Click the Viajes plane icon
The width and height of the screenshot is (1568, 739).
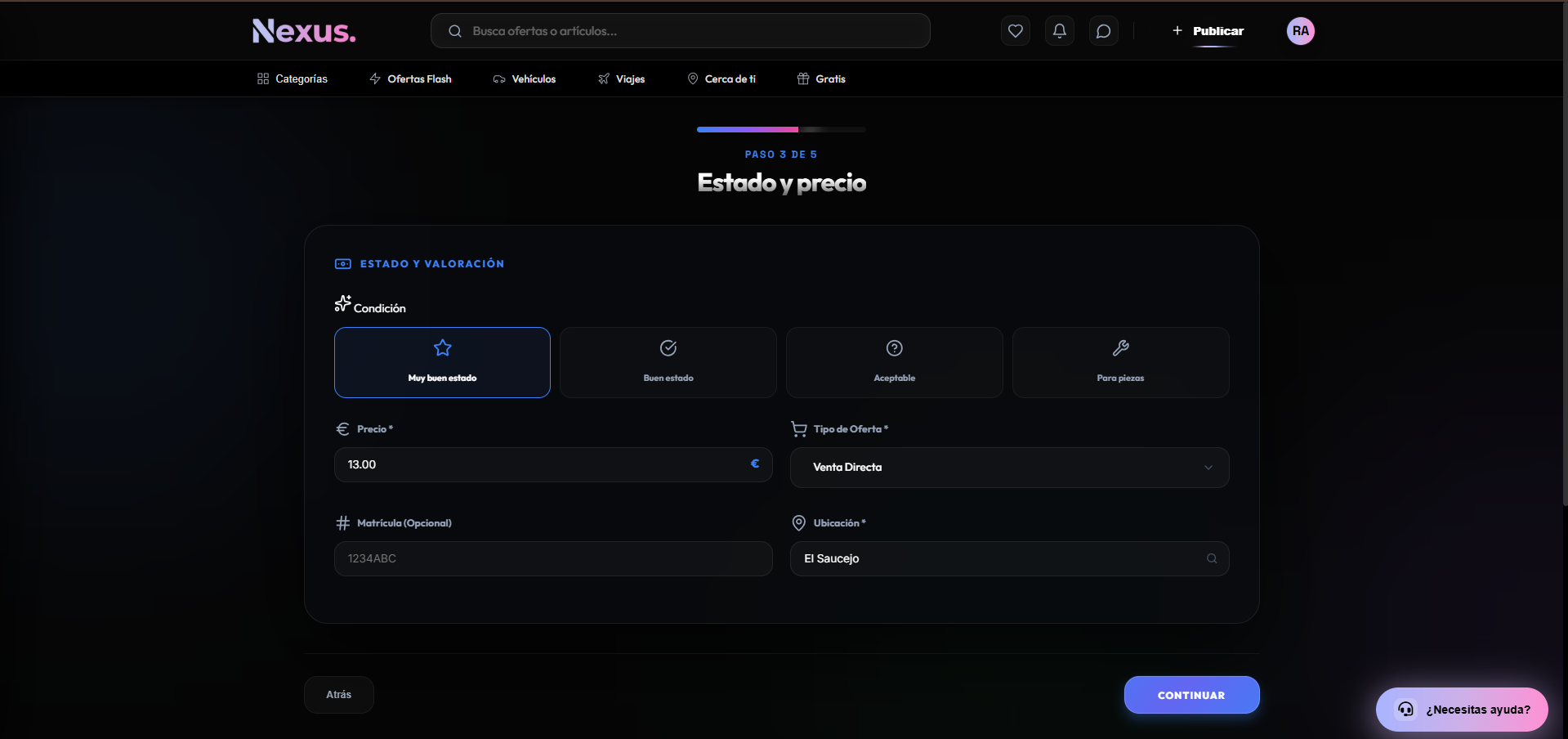(604, 78)
